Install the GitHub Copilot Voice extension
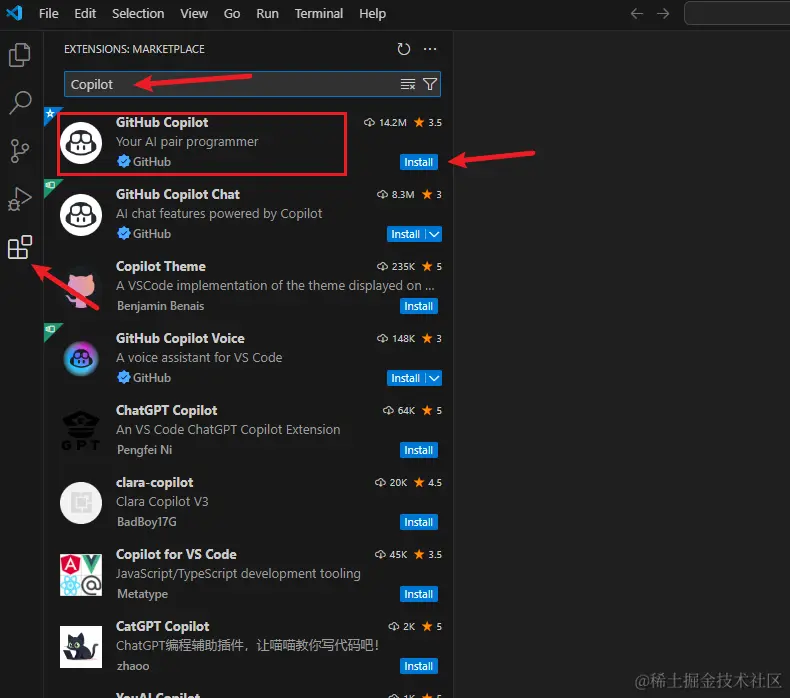Viewport: 790px width, 698px height. (406, 378)
